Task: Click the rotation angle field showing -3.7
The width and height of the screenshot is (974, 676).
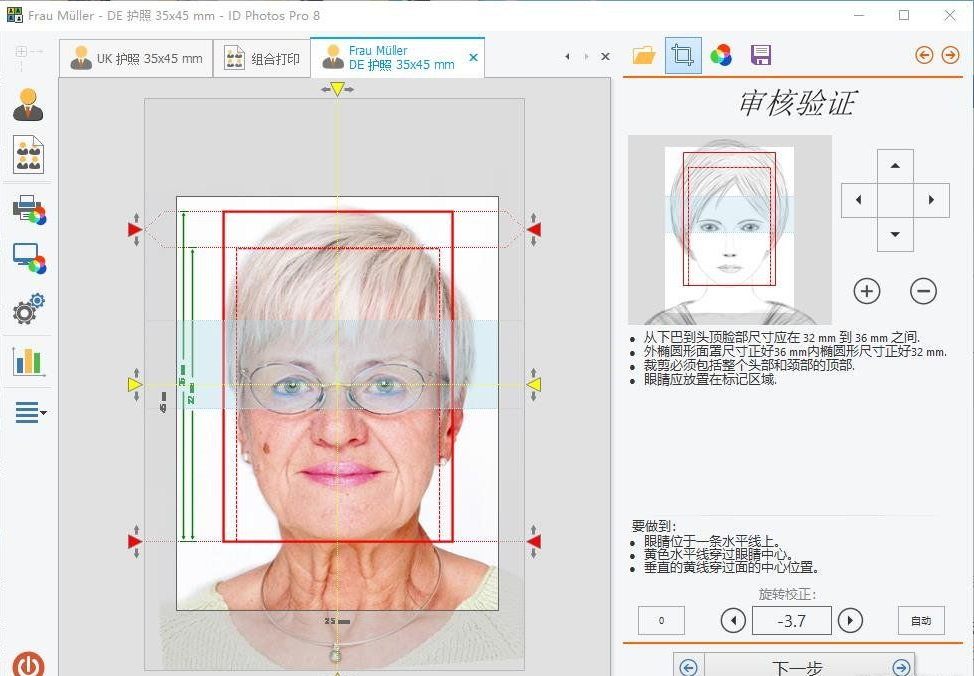Action: pos(791,620)
